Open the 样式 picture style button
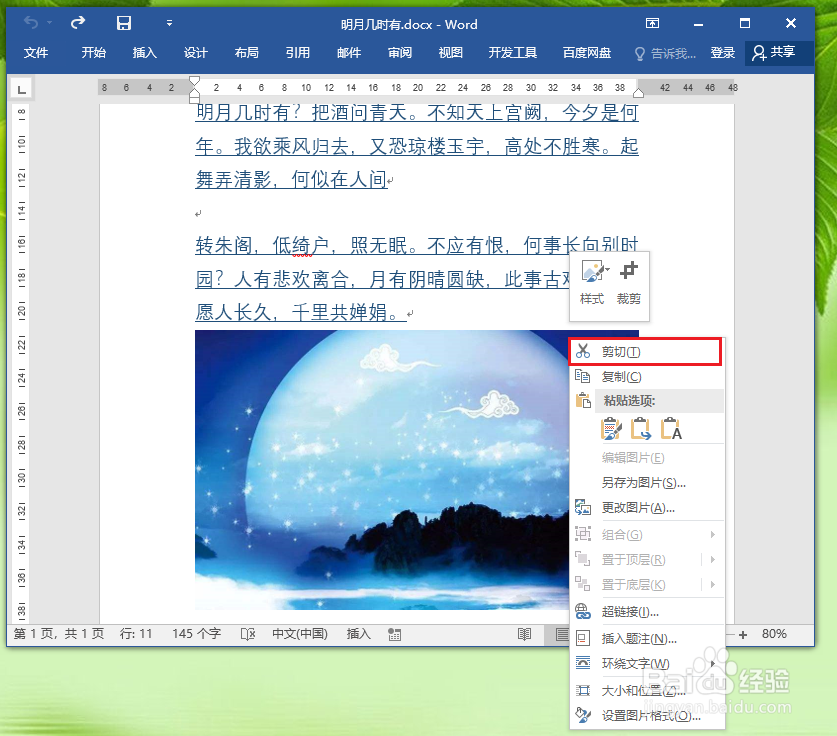Screen dimensions: 837x736 coord(593,283)
